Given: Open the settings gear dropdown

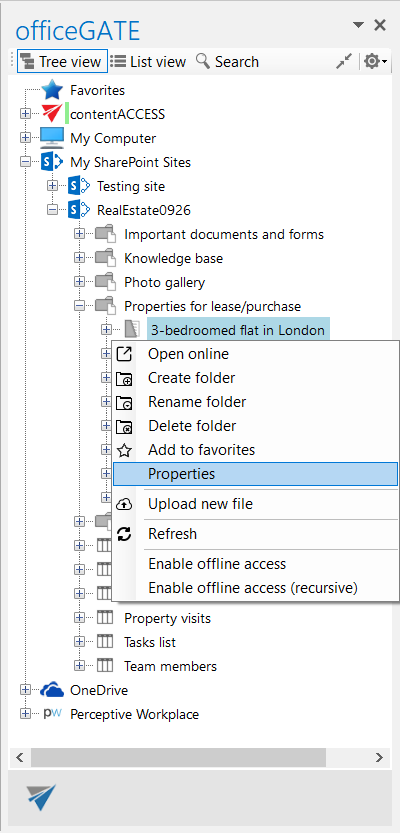Looking at the screenshot, I should coord(375,62).
